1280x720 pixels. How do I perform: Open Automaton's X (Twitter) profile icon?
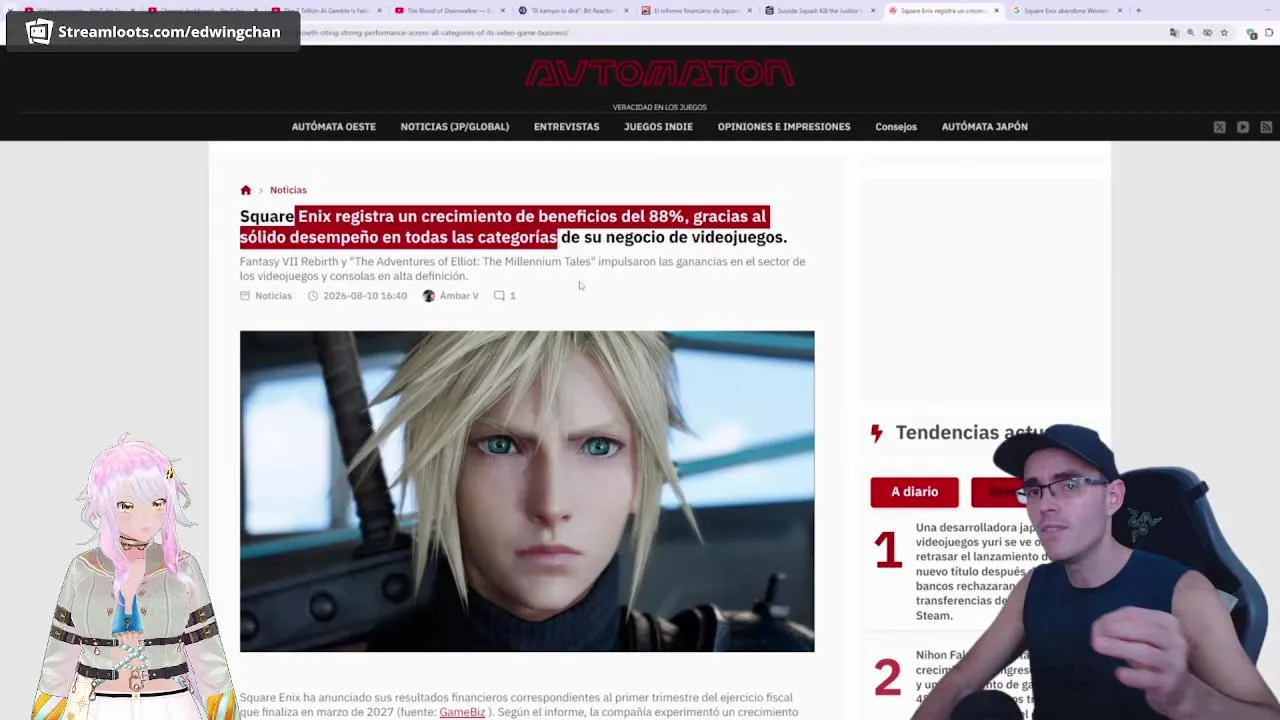[x=1220, y=127]
